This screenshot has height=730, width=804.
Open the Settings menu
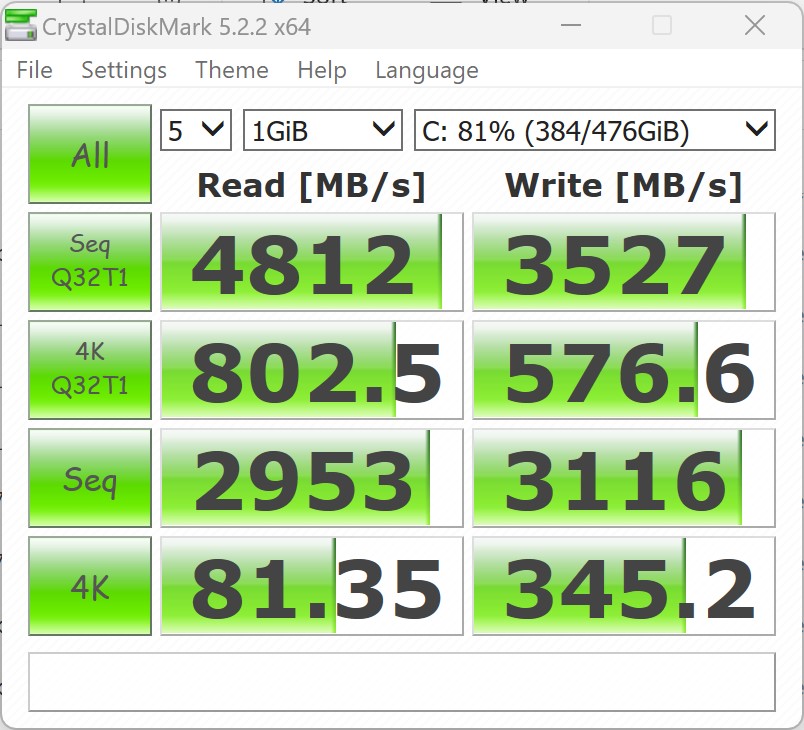[x=124, y=70]
